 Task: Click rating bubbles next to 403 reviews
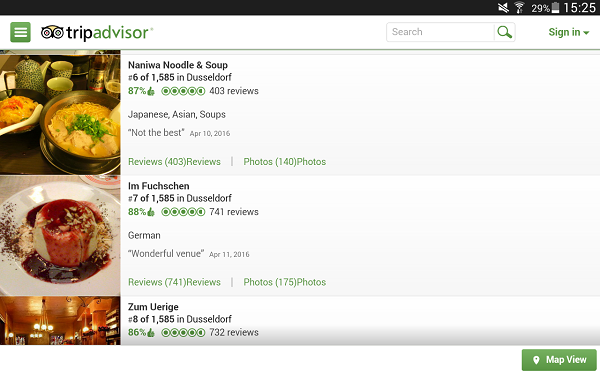click(x=183, y=91)
